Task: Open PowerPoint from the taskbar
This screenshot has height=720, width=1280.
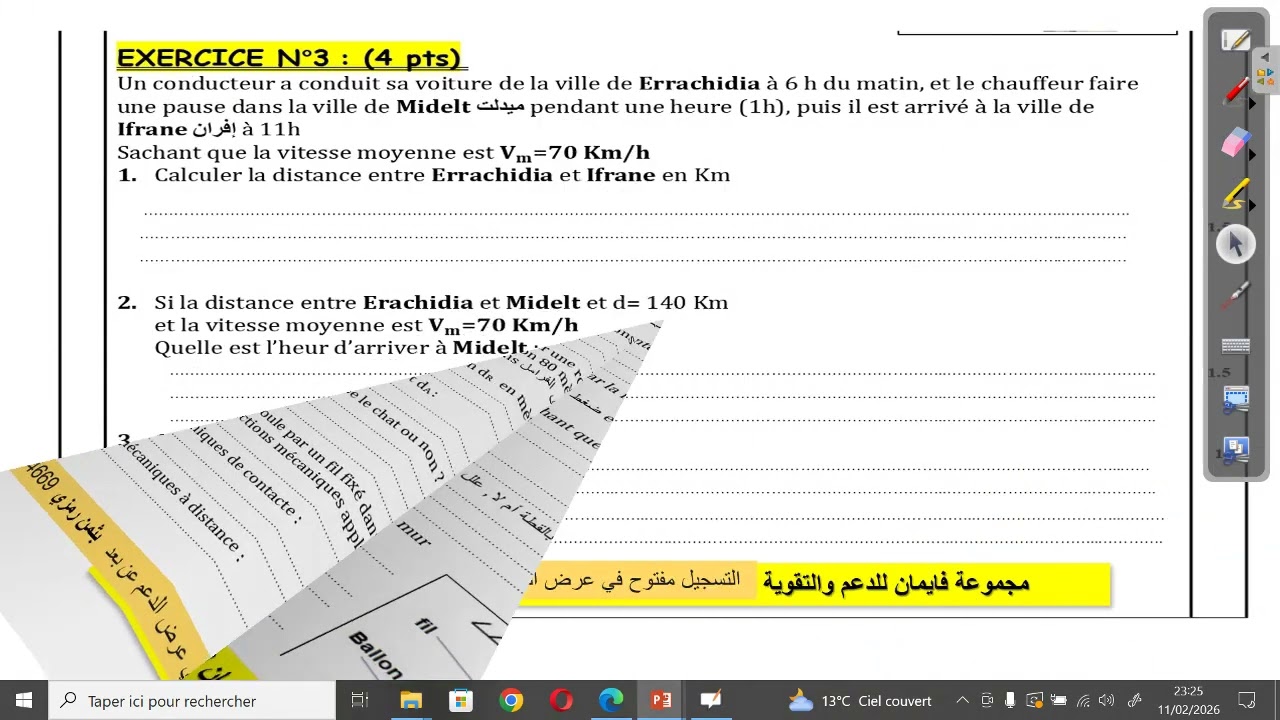Action: 661,700
